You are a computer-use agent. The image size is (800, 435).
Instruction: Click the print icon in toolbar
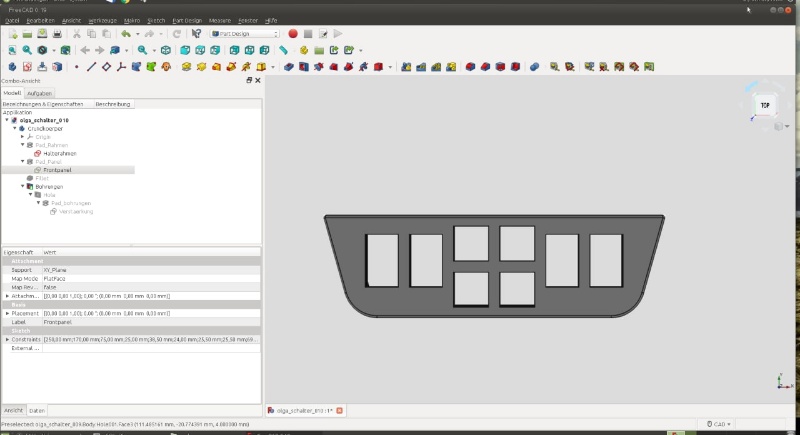click(x=58, y=33)
